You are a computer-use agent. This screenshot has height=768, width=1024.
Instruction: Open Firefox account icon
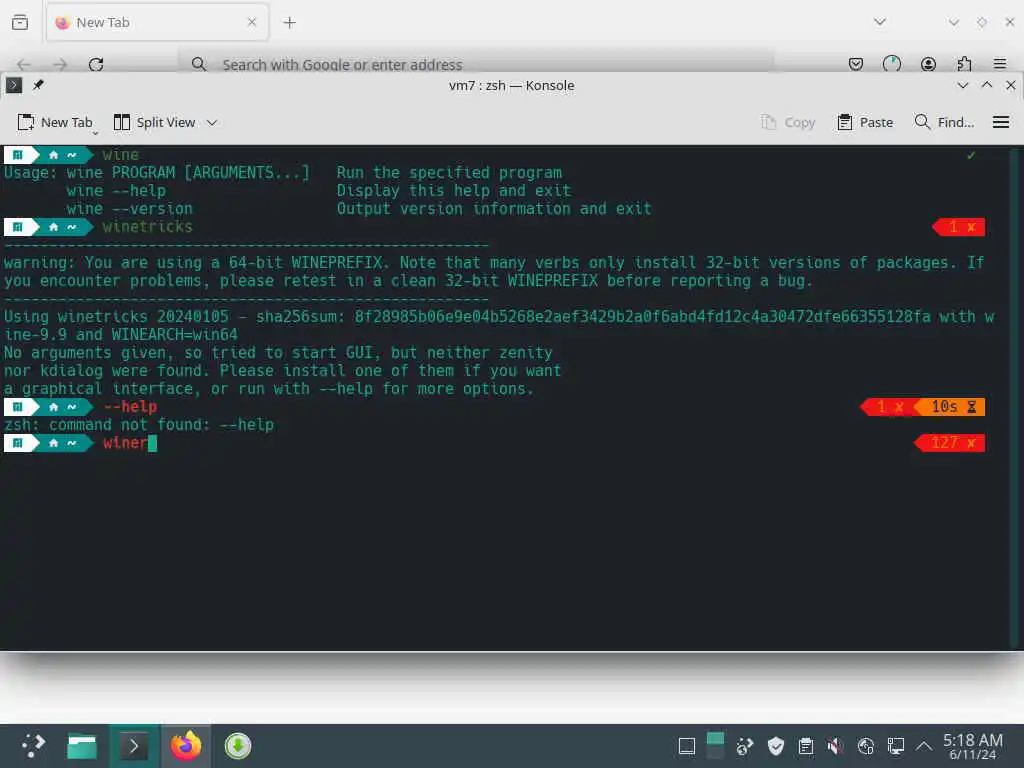(x=928, y=63)
